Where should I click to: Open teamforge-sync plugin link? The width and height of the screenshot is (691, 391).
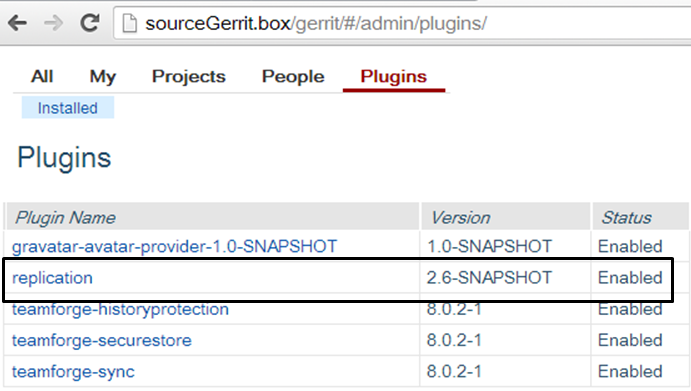tap(73, 372)
